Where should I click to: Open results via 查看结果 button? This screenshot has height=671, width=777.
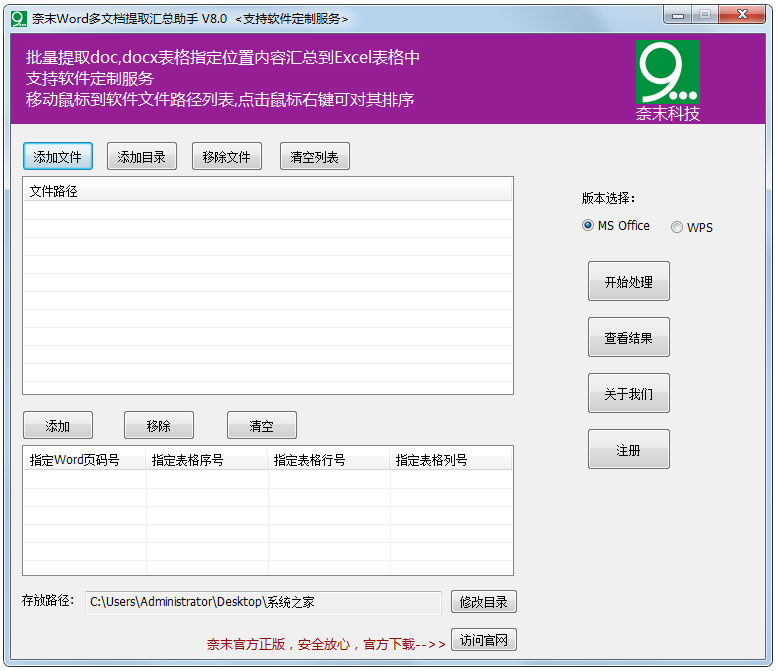[628, 338]
